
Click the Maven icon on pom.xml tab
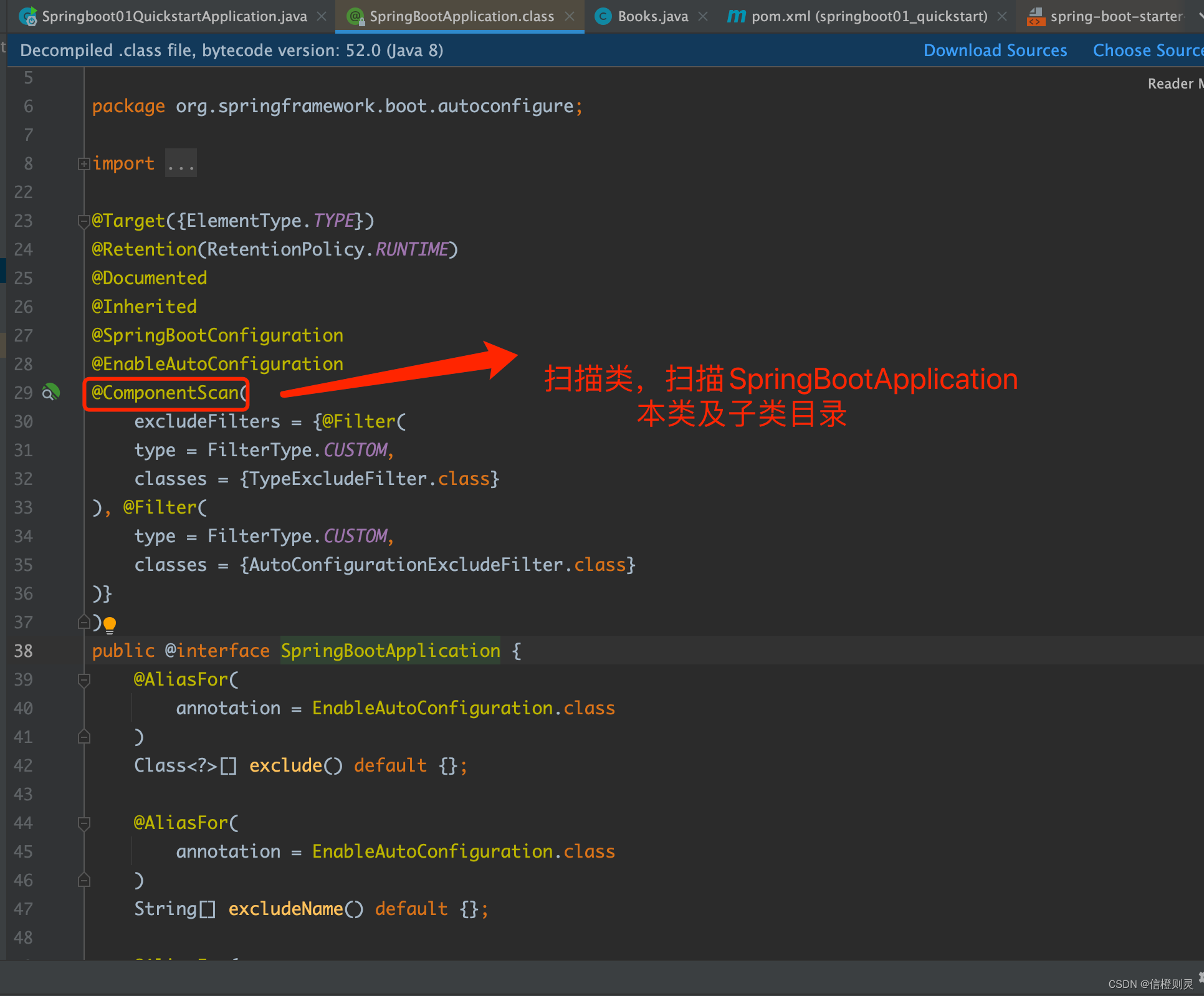(x=736, y=16)
